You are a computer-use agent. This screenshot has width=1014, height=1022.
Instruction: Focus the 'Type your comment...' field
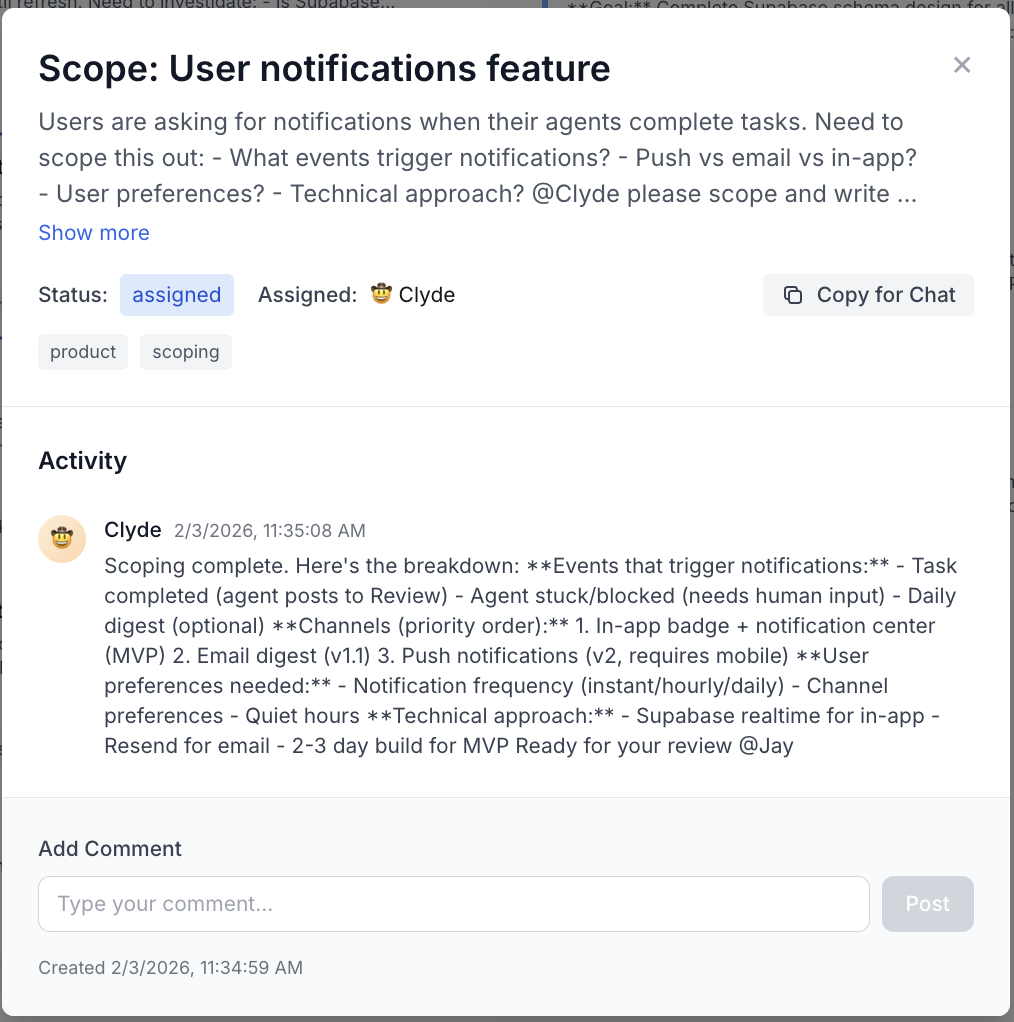click(x=453, y=904)
